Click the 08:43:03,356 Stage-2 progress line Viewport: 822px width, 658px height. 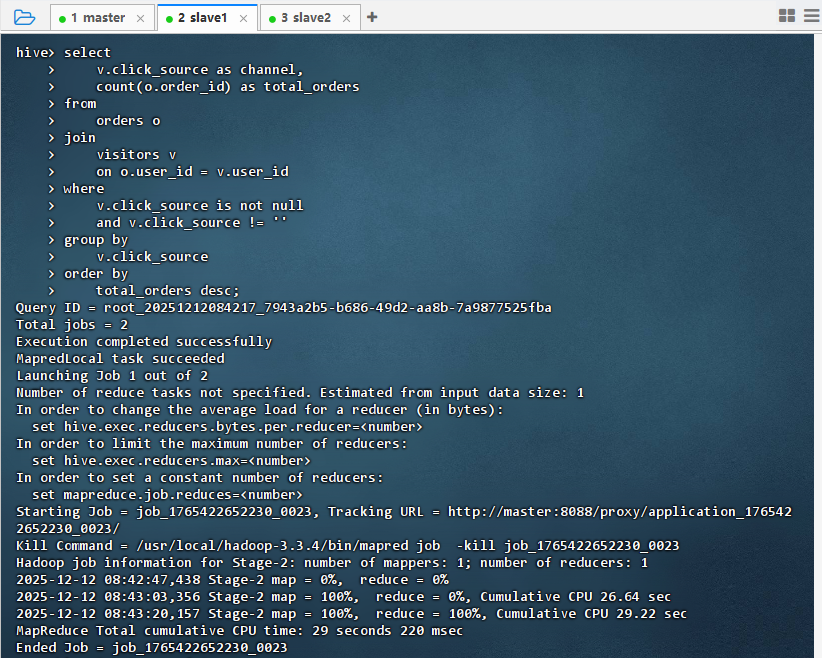343,597
